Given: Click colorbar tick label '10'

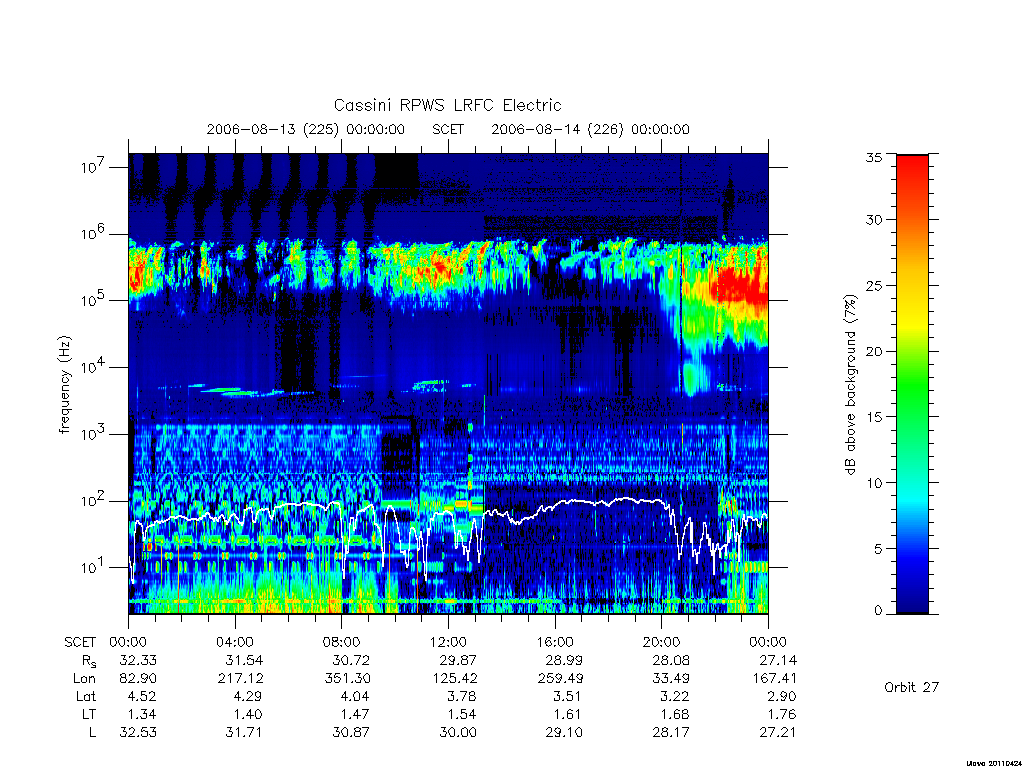Looking at the screenshot, I should click(873, 483).
